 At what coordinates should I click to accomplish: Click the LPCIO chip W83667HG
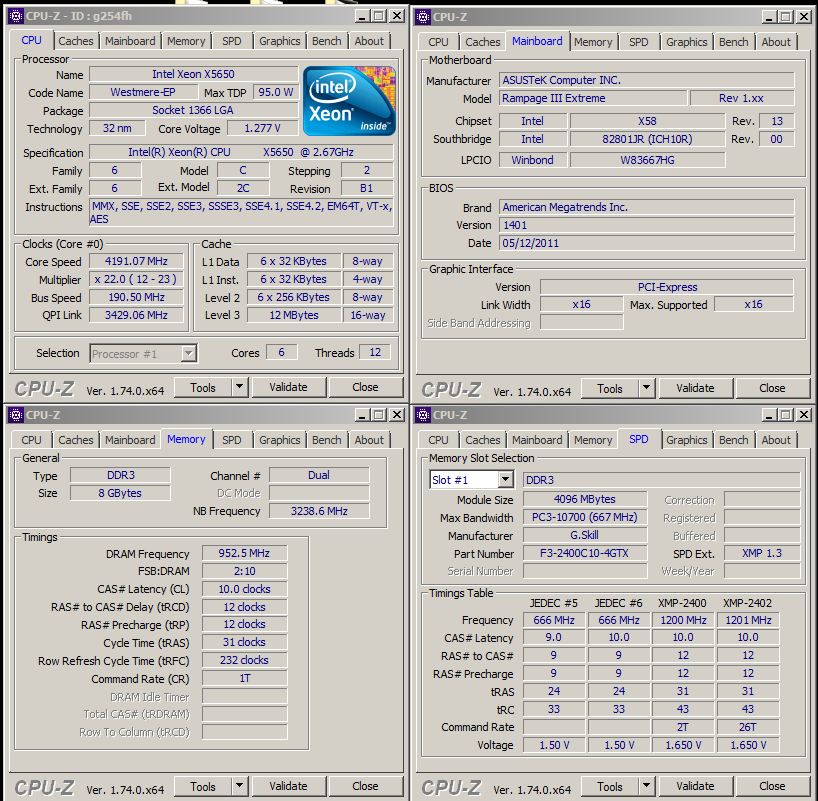tap(647, 160)
